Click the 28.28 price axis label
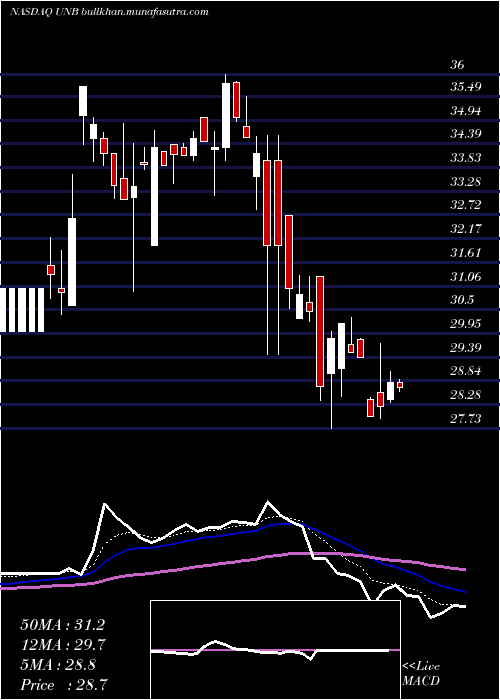This screenshot has height=700, width=500. coord(466,395)
